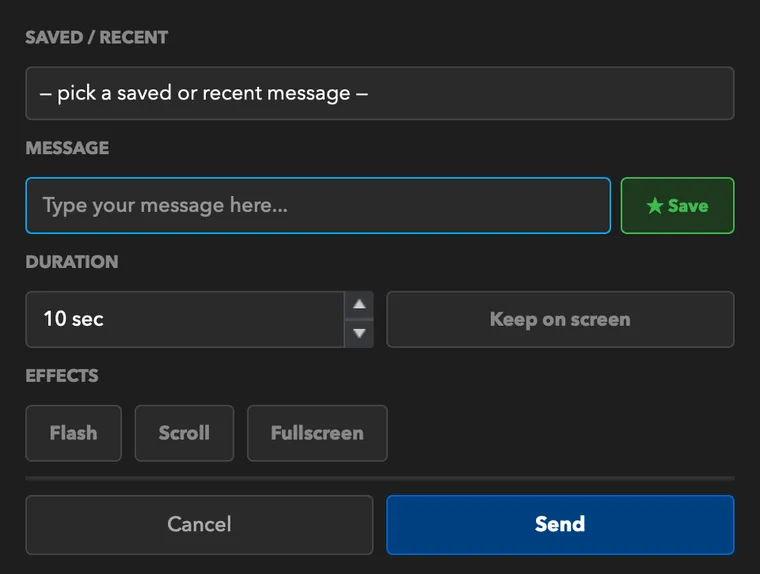The width and height of the screenshot is (760, 574).
Task: Enable the Flash effect
Action: click(74, 433)
